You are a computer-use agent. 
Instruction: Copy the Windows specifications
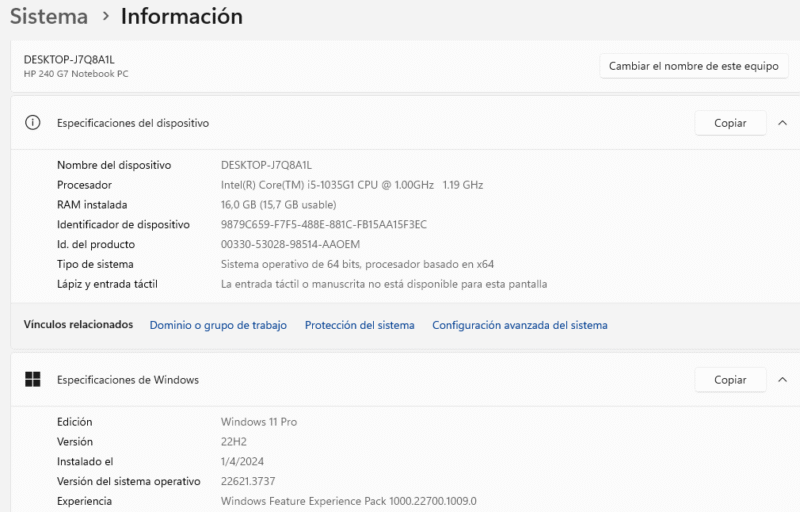click(x=730, y=379)
